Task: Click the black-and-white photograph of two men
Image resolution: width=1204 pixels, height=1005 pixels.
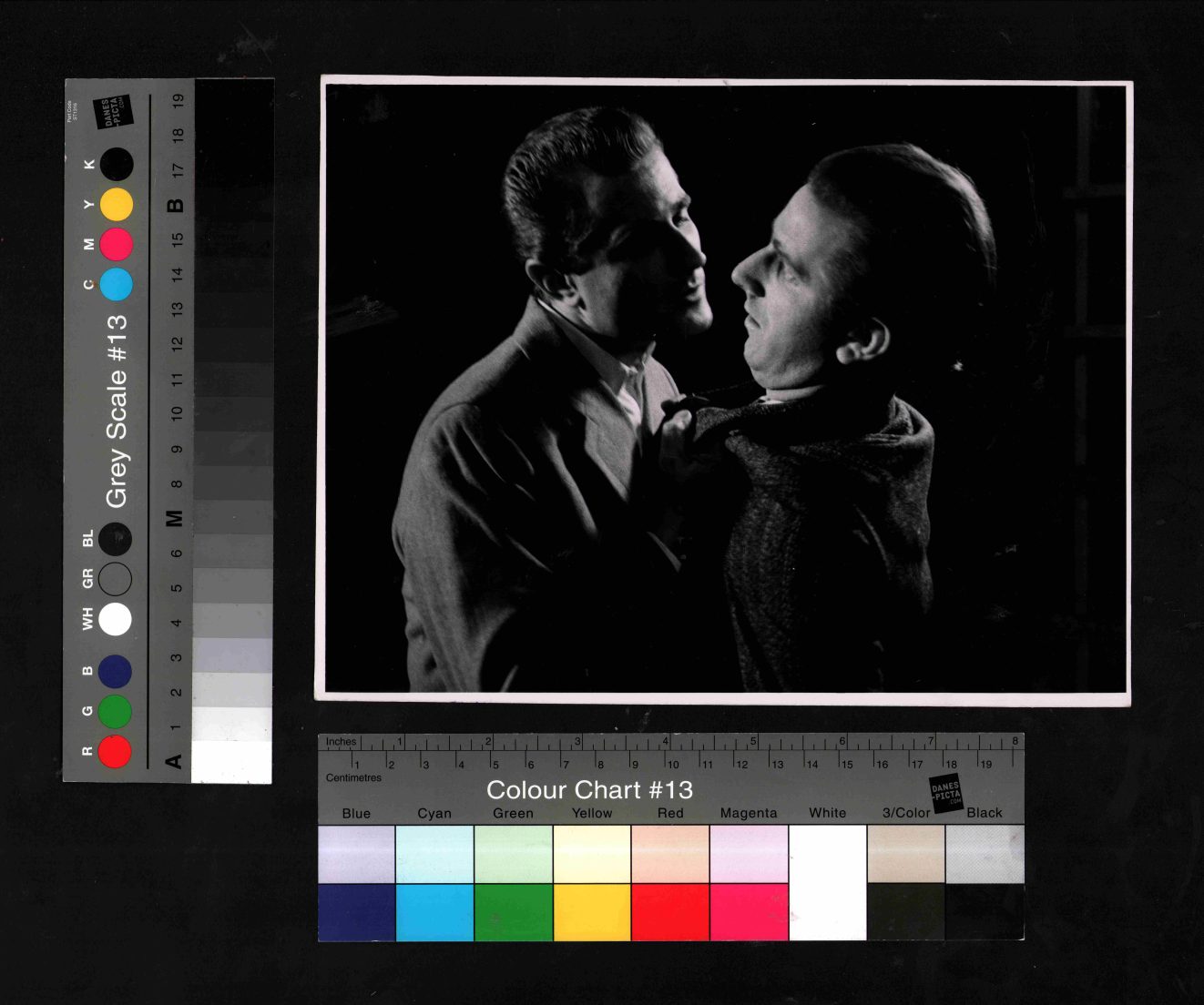Action: pyautogui.click(x=724, y=389)
